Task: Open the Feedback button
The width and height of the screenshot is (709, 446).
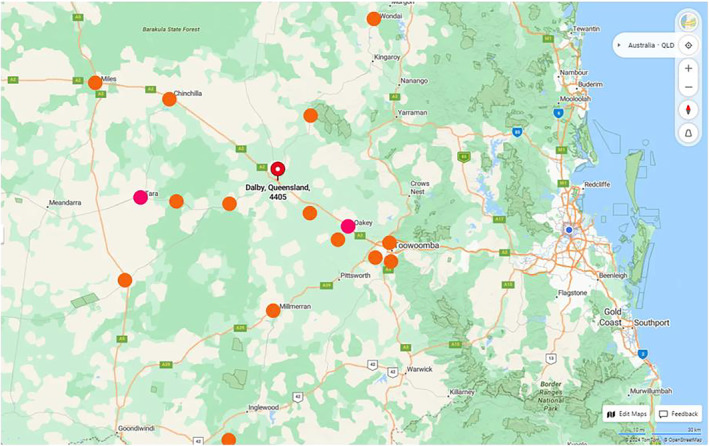Action: pyautogui.click(x=678, y=414)
